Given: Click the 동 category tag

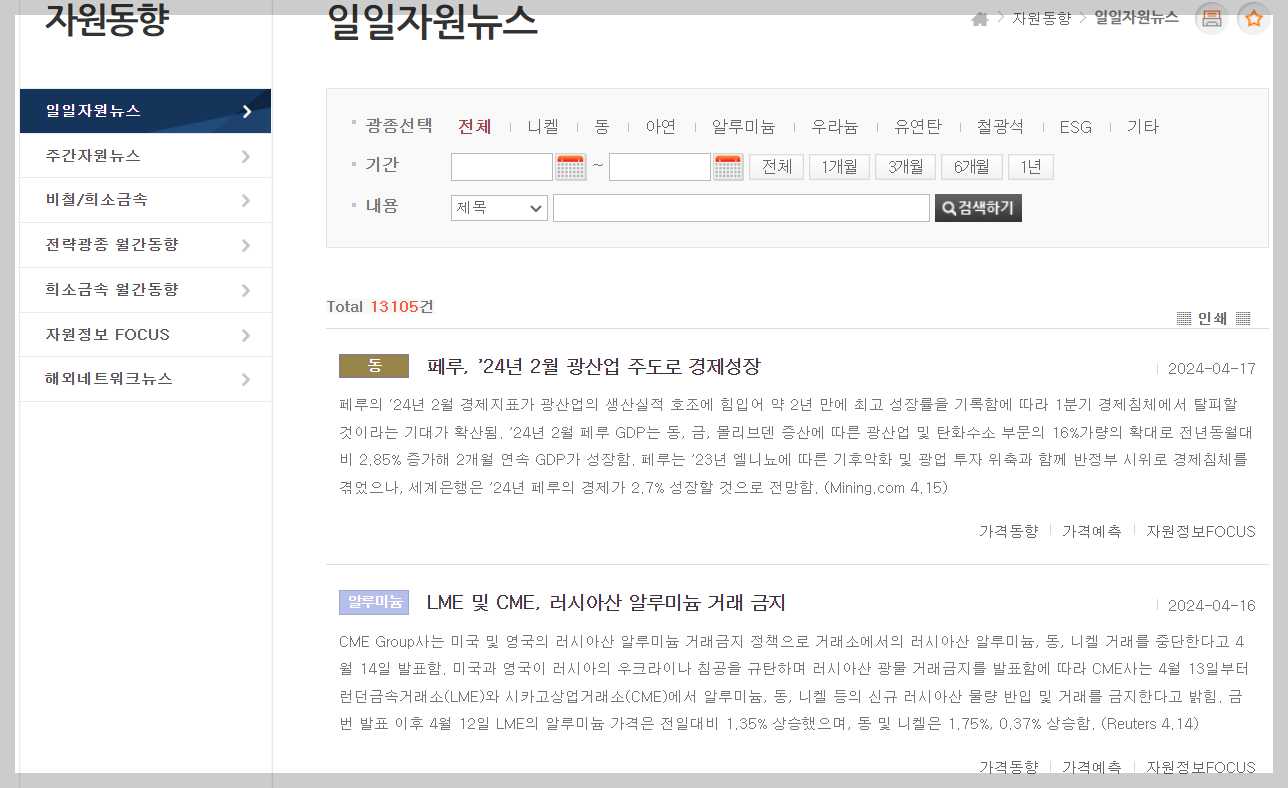Looking at the screenshot, I should point(374,366).
